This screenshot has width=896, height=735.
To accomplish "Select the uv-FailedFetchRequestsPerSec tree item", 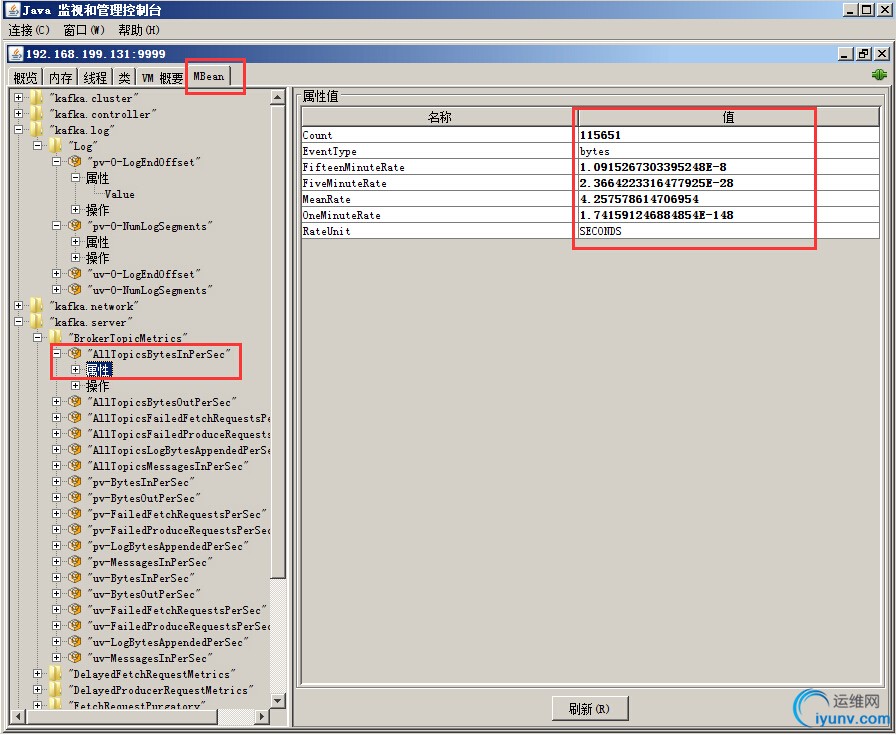I will 177,610.
